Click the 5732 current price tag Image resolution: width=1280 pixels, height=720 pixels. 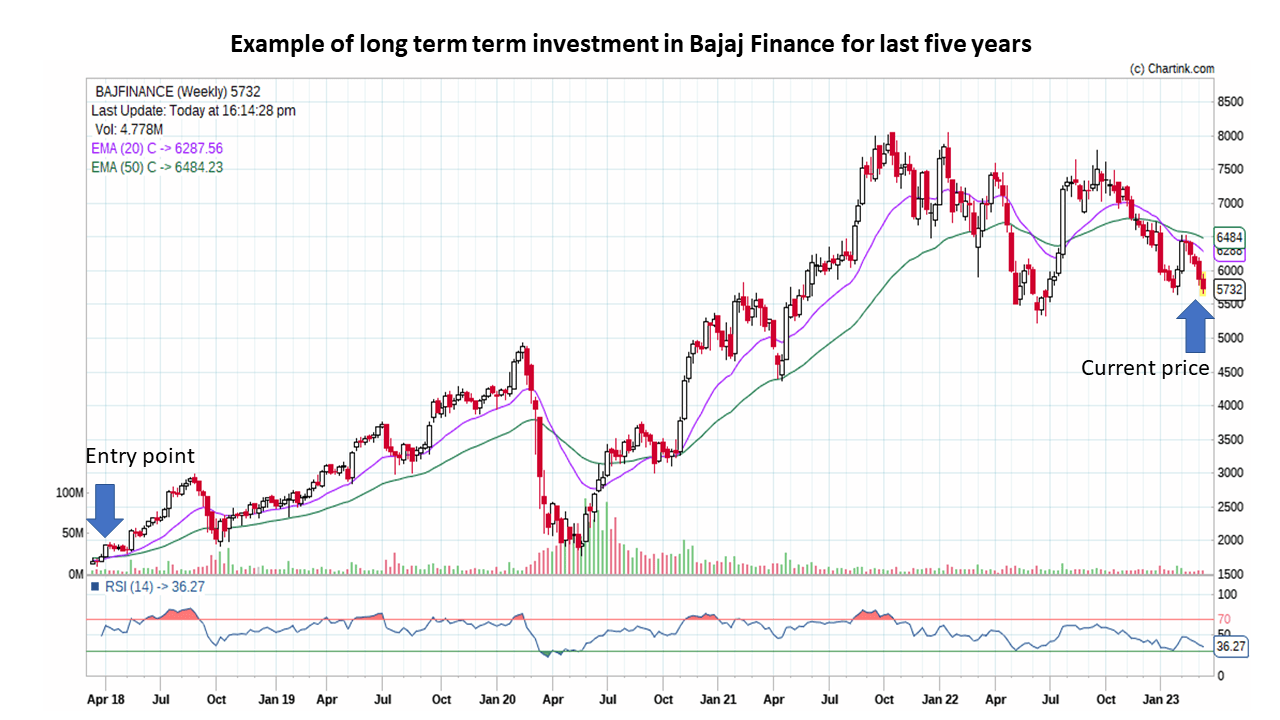click(x=1229, y=289)
